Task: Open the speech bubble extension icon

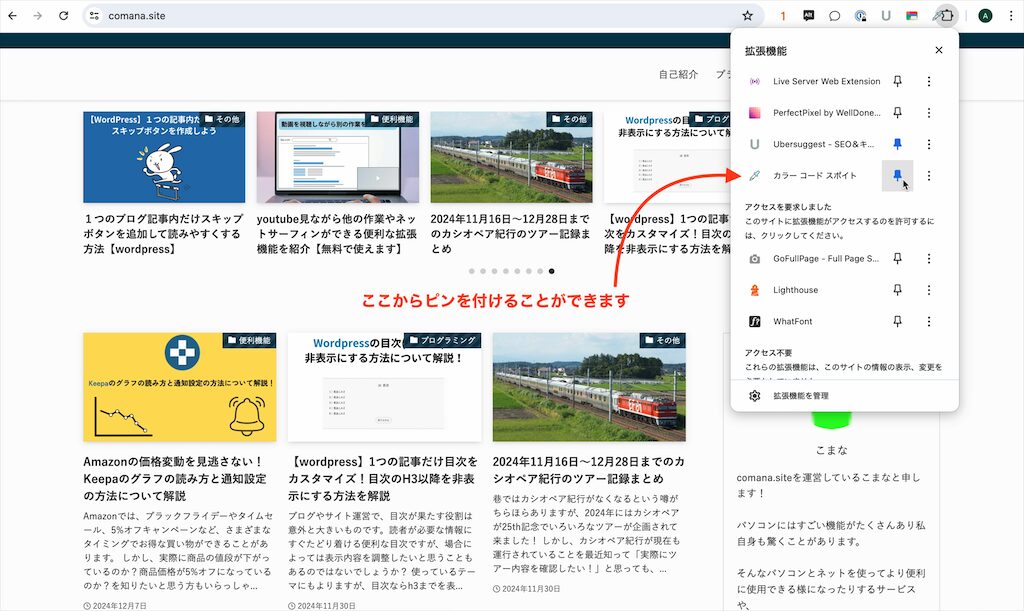Action: click(834, 16)
